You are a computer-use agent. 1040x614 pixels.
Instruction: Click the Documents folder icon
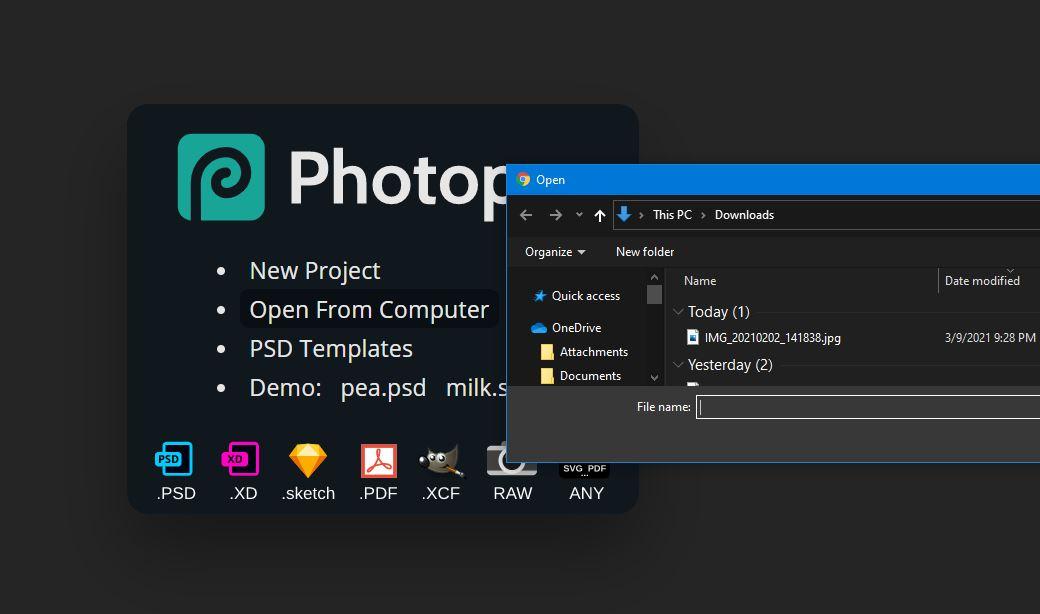click(547, 376)
